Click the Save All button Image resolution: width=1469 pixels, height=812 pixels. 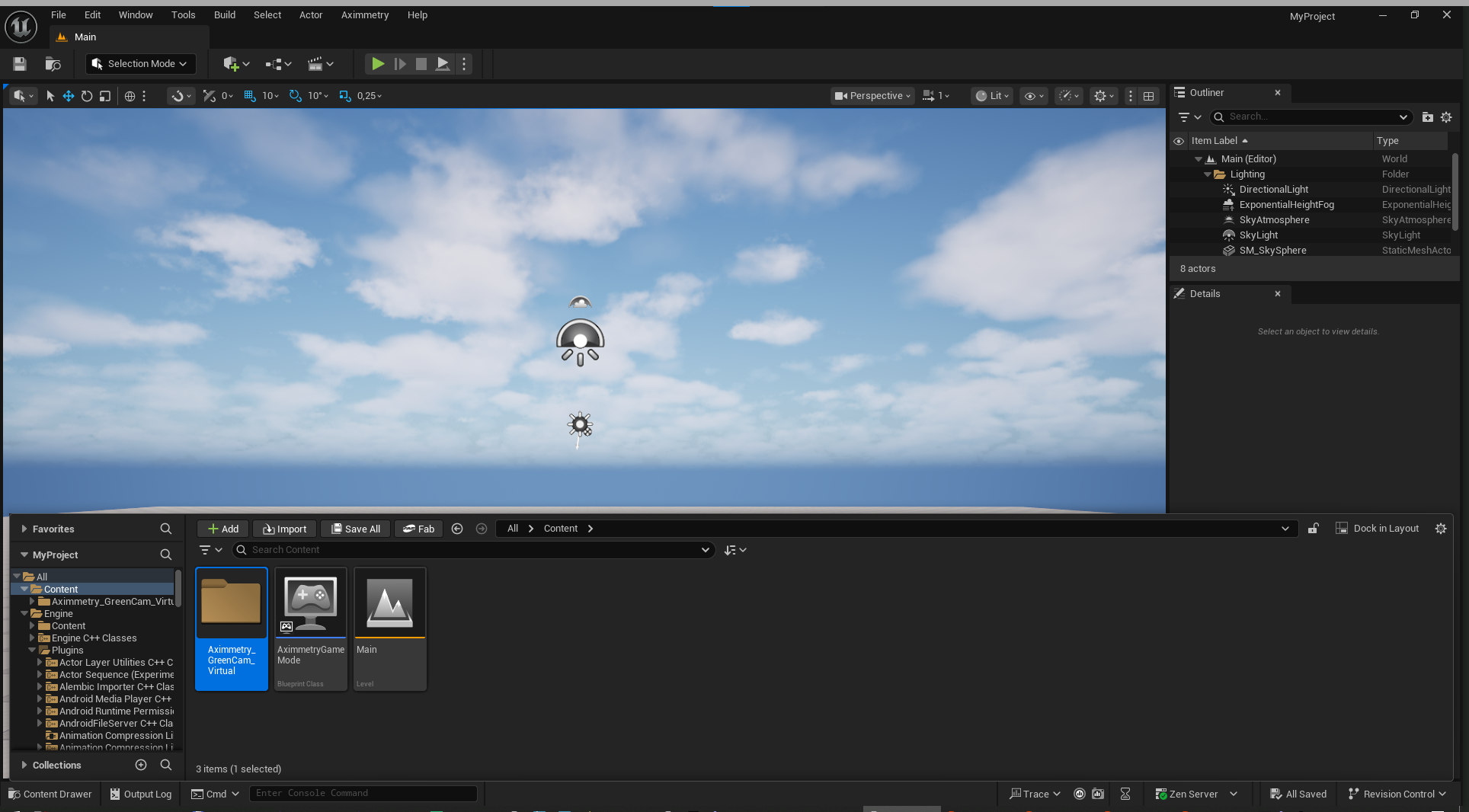(x=355, y=529)
